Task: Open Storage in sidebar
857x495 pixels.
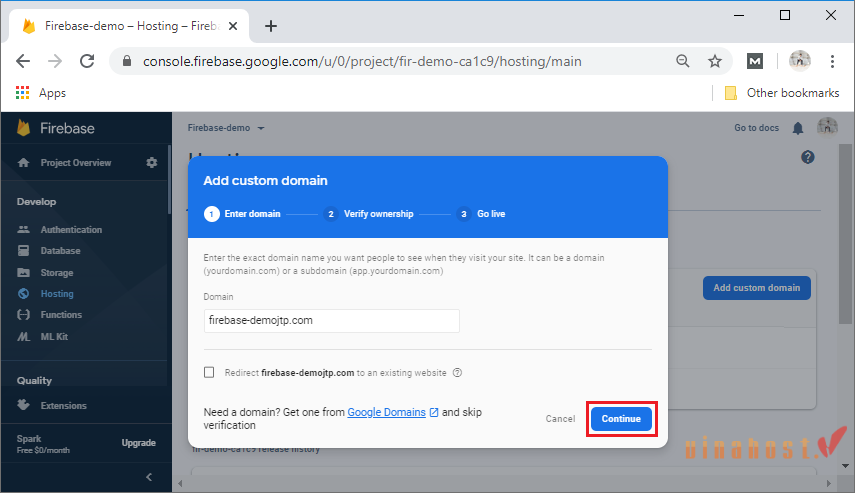Action: 56,273
